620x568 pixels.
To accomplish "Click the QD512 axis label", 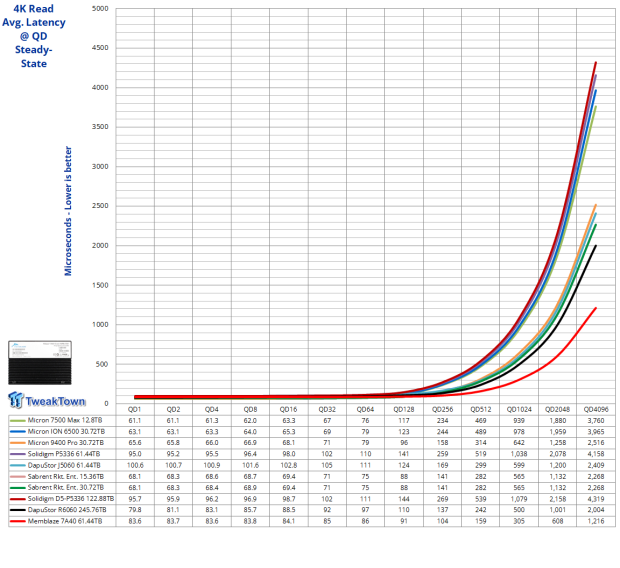I will [x=480, y=409].
